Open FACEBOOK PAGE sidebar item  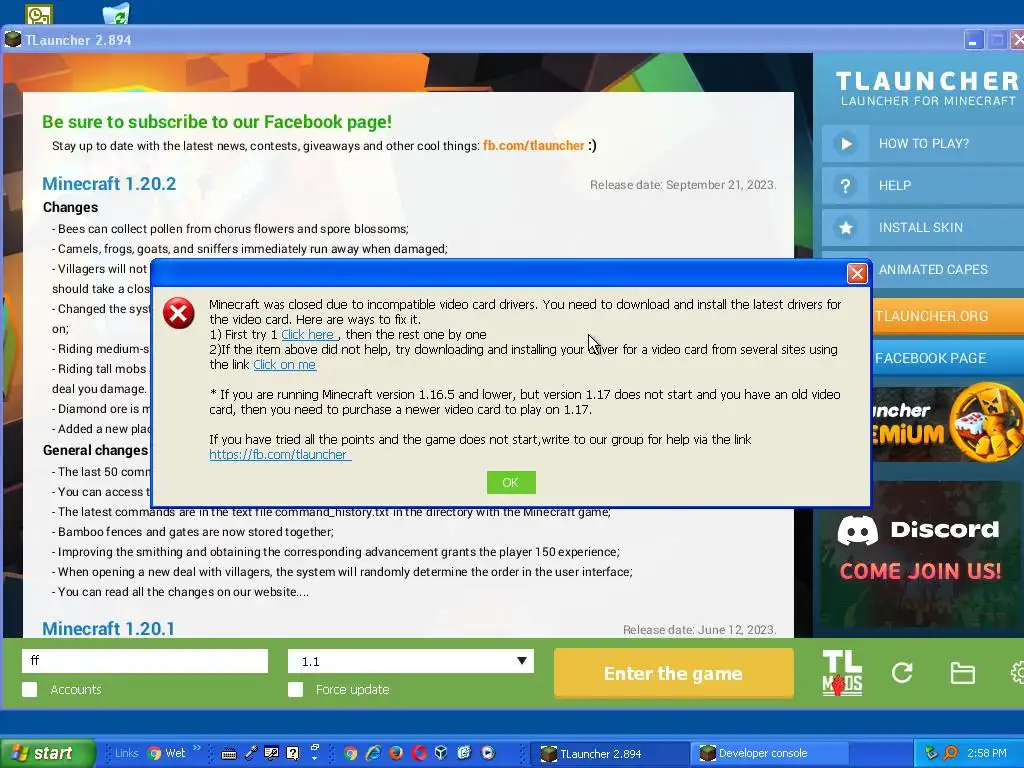[947, 358]
